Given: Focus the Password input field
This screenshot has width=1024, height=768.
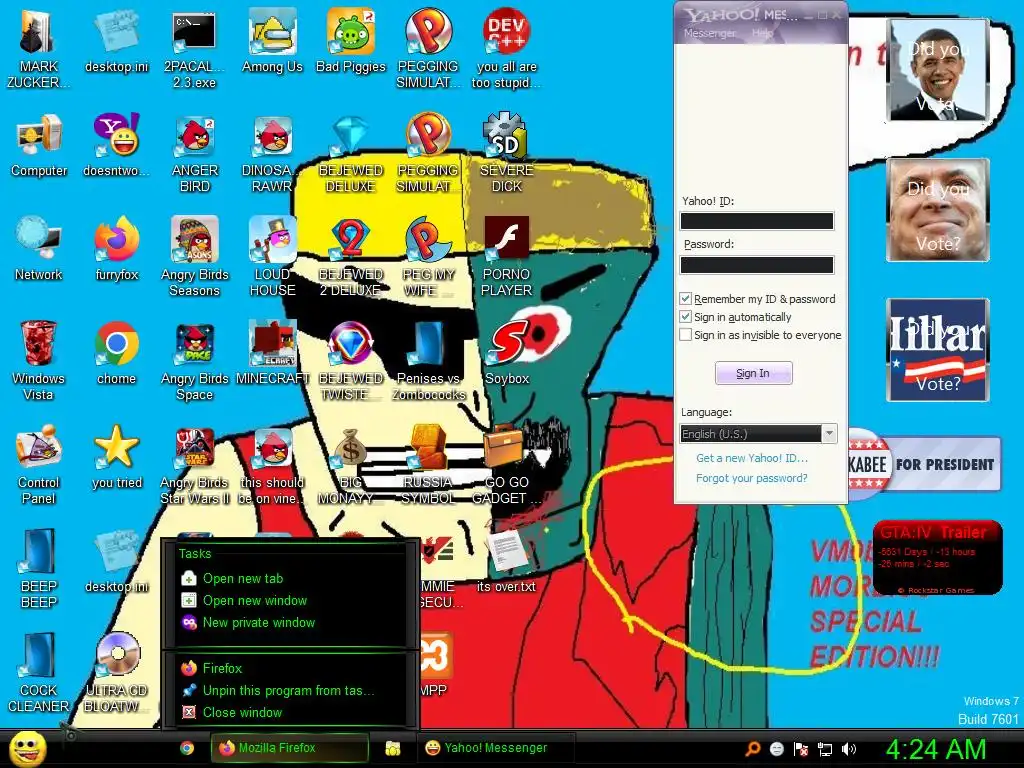Looking at the screenshot, I should pos(757,264).
